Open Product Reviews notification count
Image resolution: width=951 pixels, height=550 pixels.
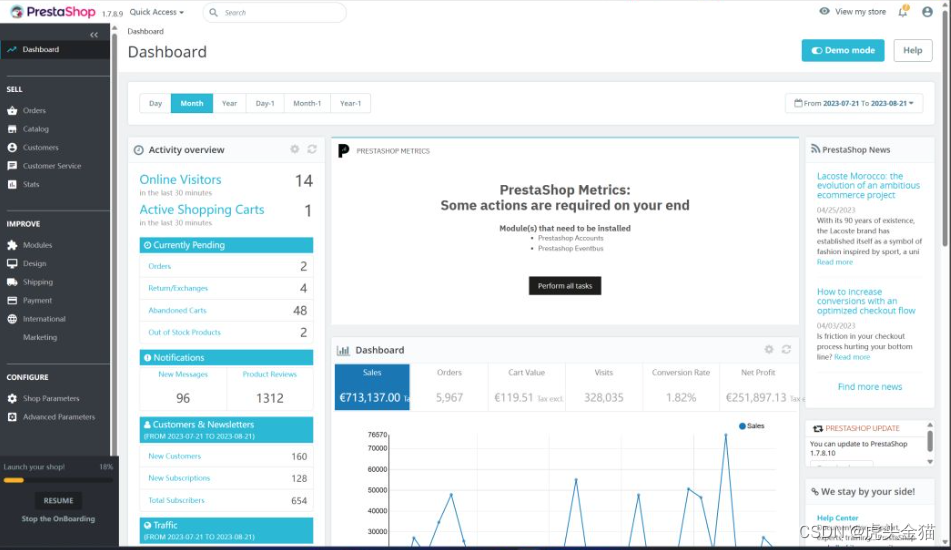tap(269, 398)
